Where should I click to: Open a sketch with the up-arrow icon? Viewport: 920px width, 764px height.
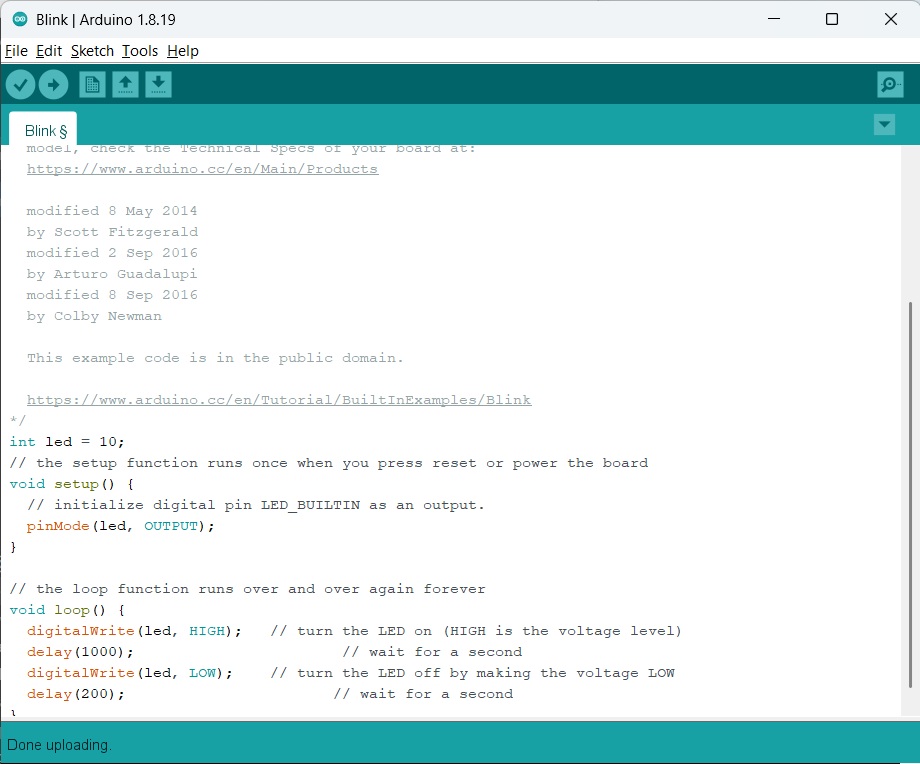125,85
